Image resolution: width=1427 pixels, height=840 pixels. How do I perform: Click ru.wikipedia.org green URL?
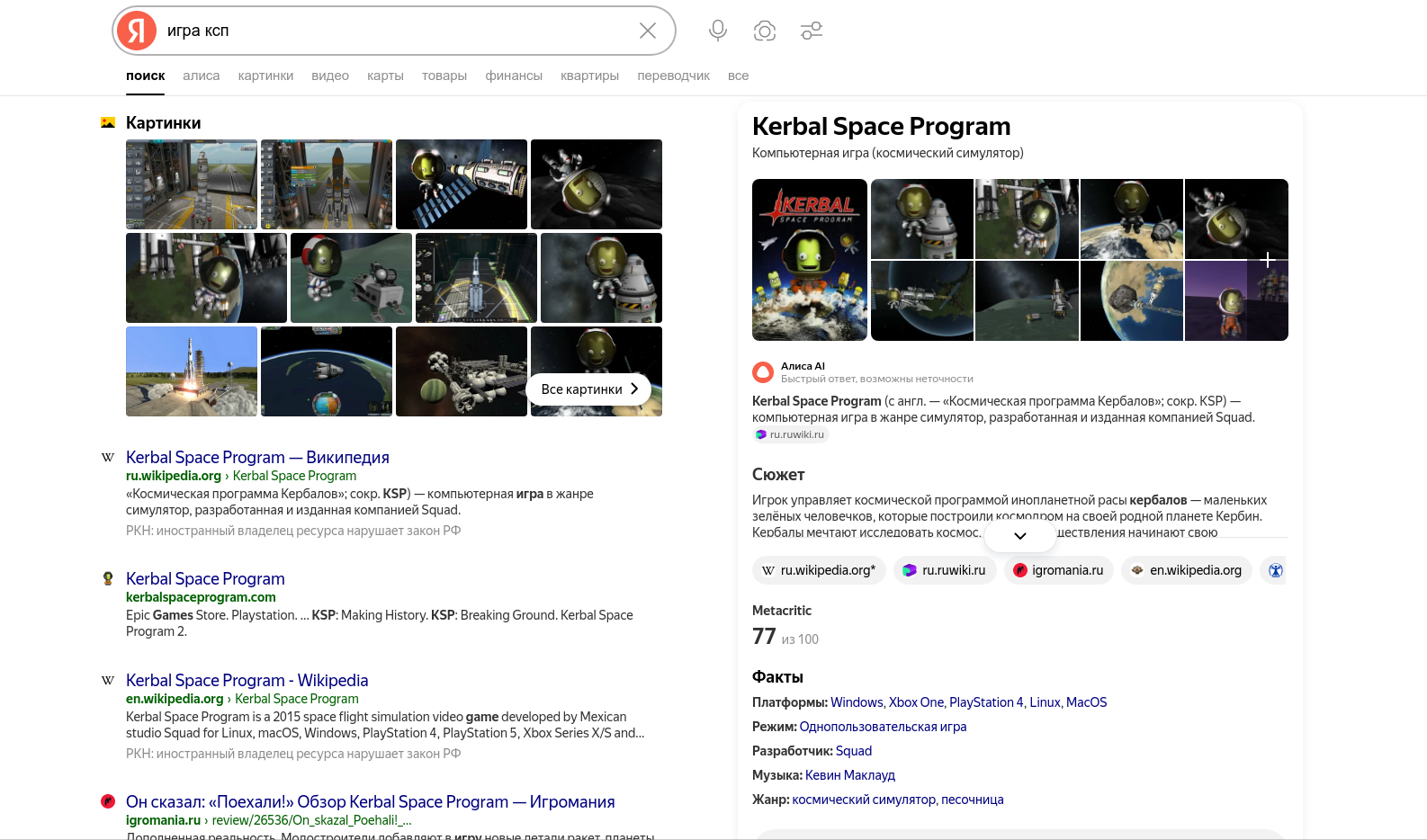(x=174, y=476)
